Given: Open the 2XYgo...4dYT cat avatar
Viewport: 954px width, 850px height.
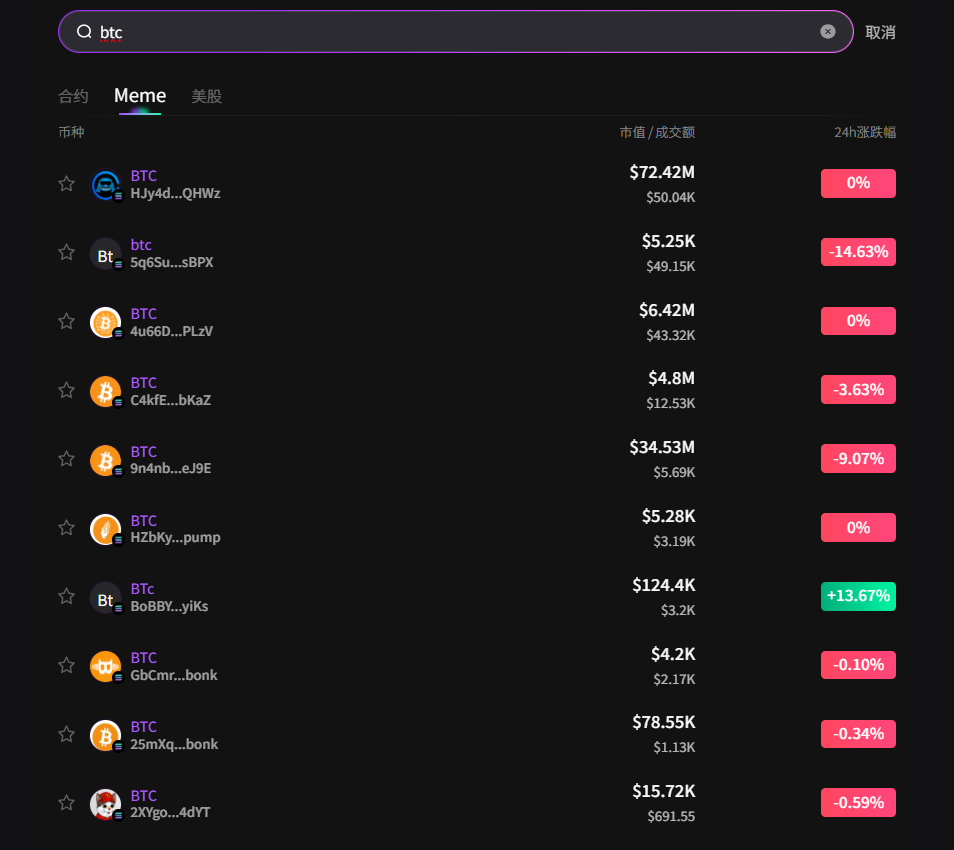Looking at the screenshot, I should click(106, 804).
